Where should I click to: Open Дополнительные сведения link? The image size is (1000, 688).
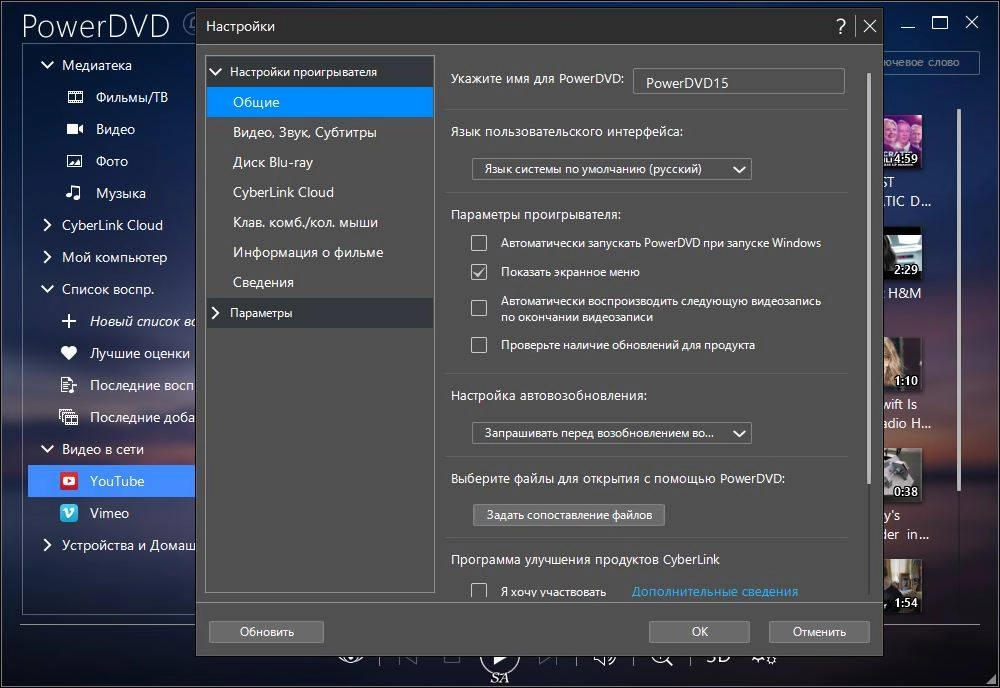[715, 592]
